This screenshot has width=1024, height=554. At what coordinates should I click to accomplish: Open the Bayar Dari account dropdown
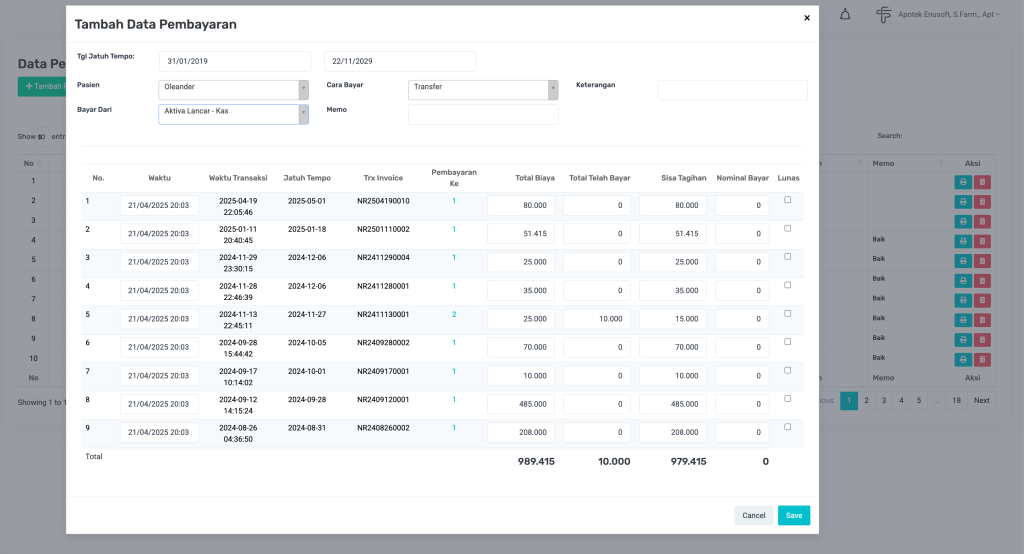(x=233, y=114)
